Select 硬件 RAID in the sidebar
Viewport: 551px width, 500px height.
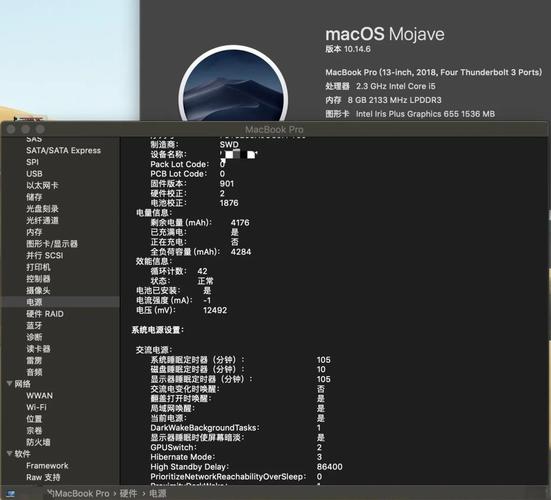click(x=45, y=314)
